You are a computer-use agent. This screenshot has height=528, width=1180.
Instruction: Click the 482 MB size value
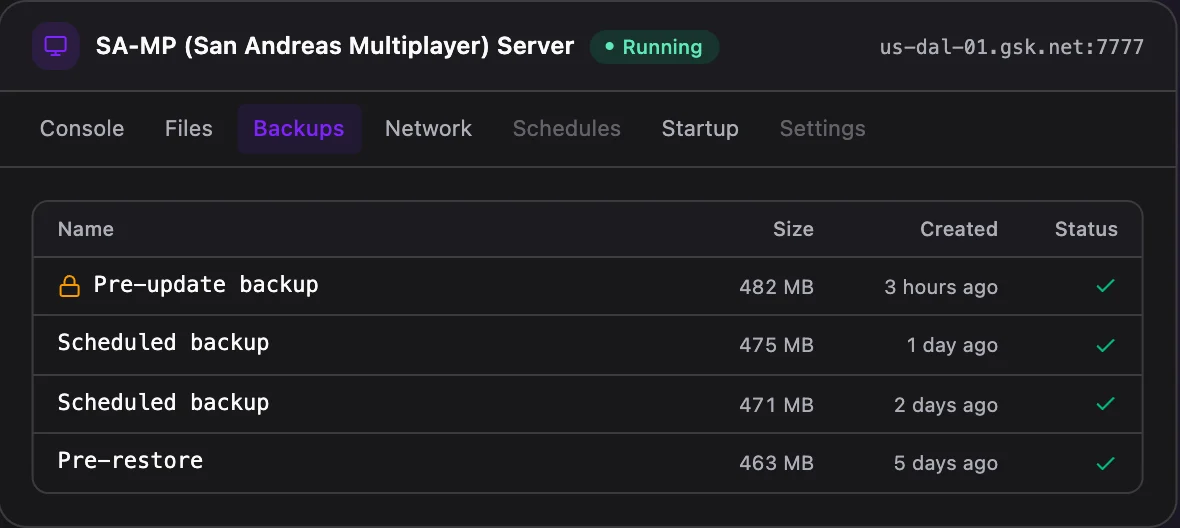(777, 287)
